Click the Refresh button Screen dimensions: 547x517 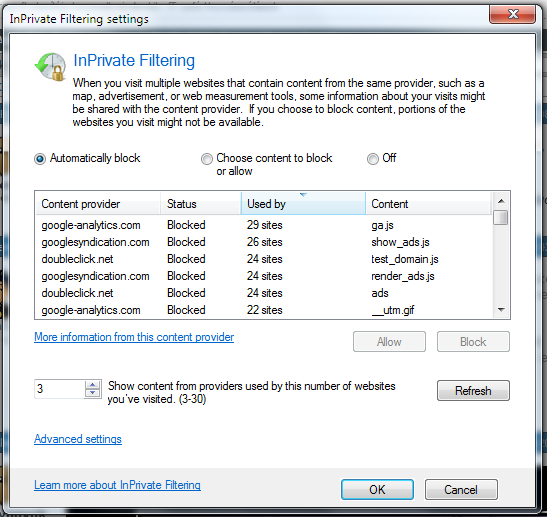point(473,390)
